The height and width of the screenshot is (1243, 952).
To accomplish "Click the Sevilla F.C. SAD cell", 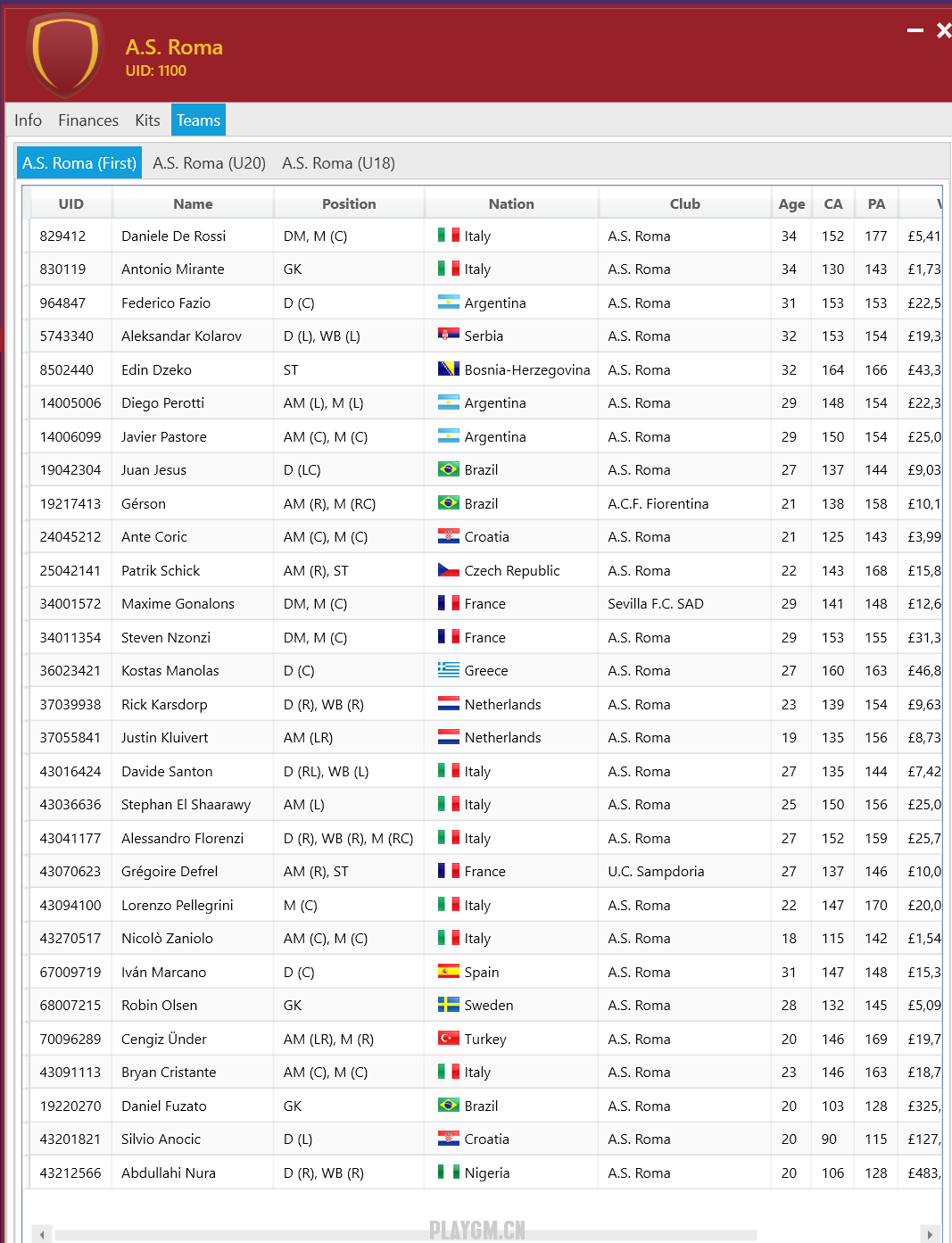I will 685,604.
